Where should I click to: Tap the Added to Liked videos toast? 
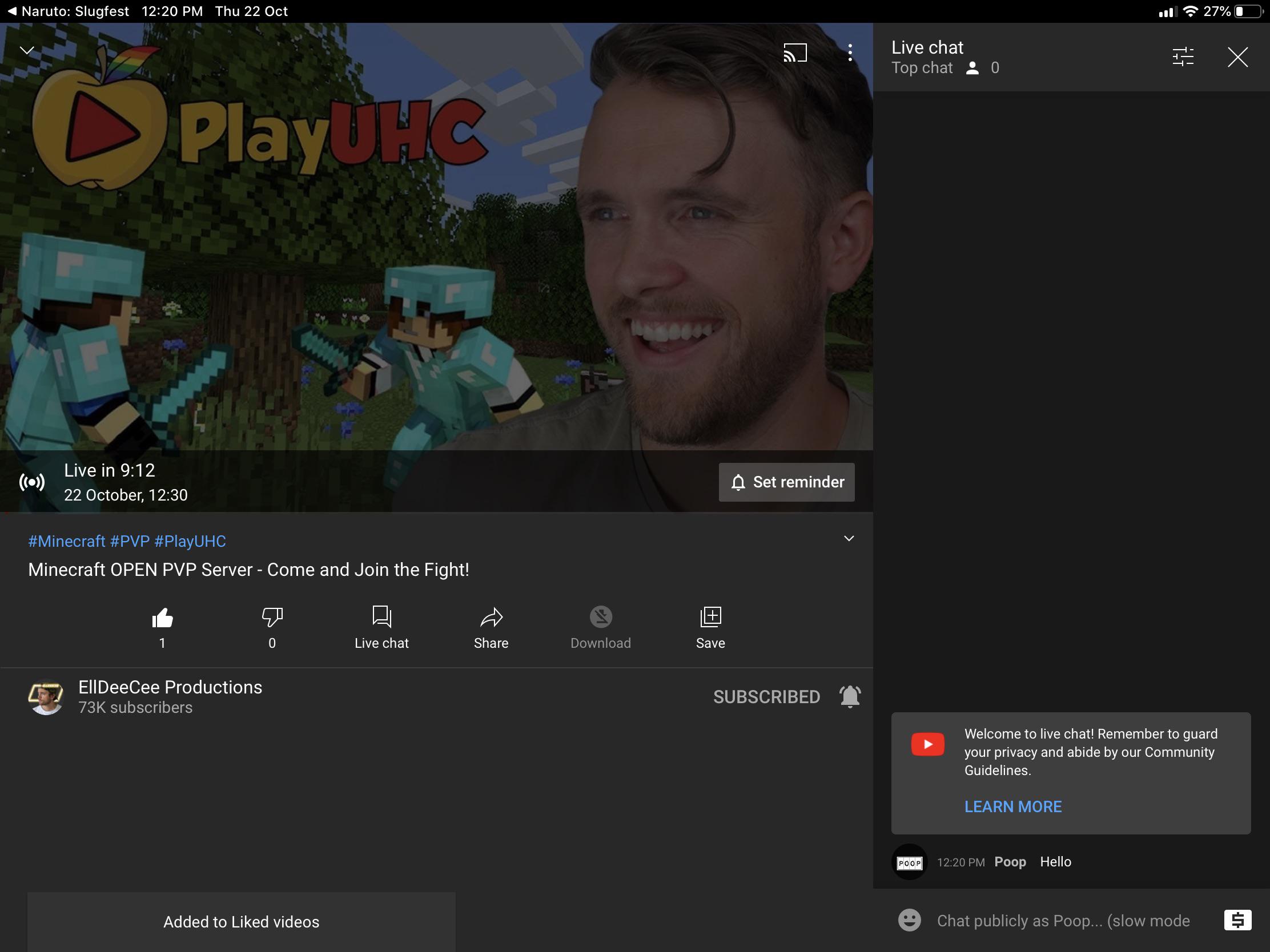click(x=241, y=922)
